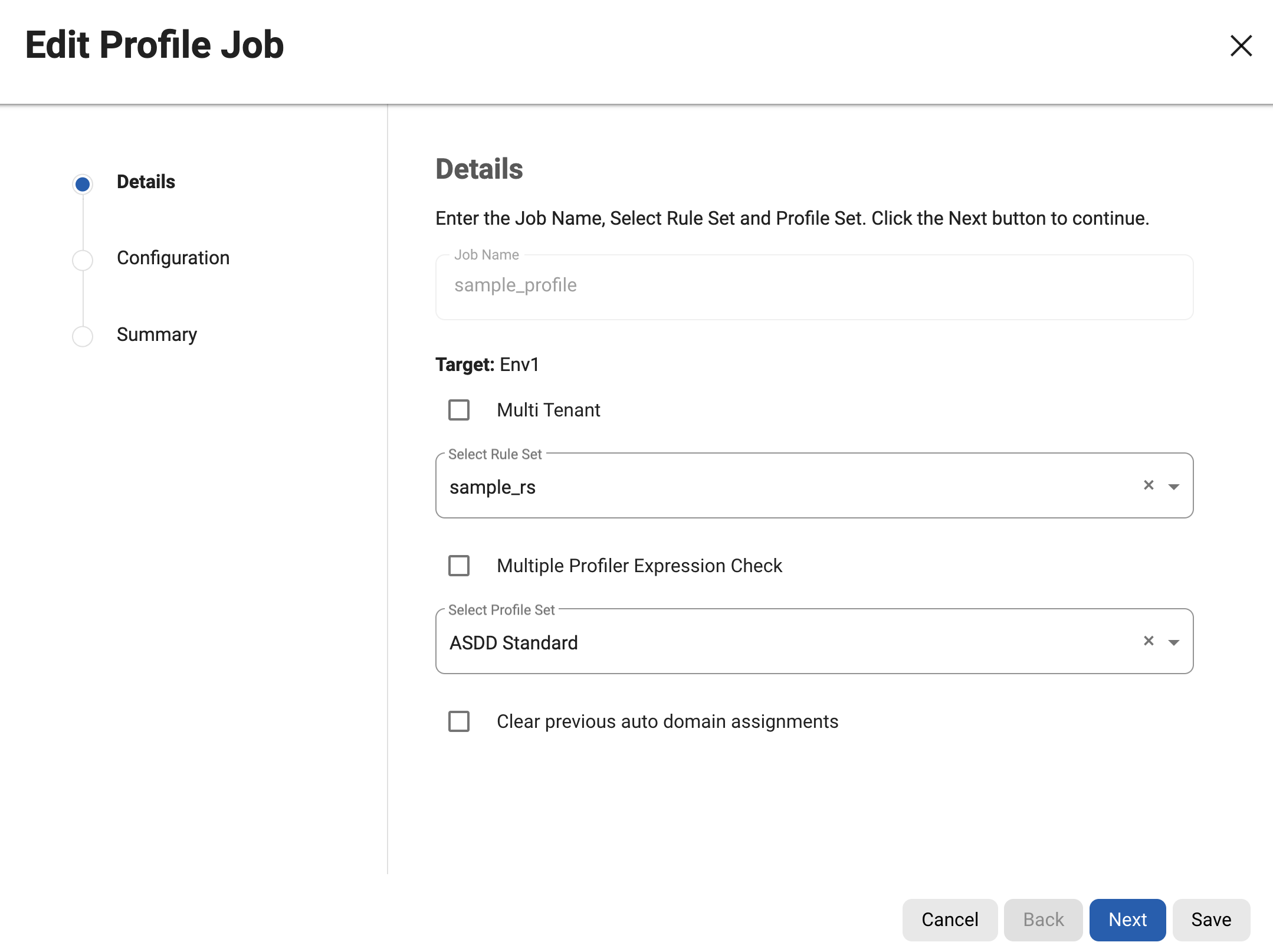Viewport: 1273px width, 952px height.
Task: Expand the rule set dropdown arrow
Action: coord(1174,487)
